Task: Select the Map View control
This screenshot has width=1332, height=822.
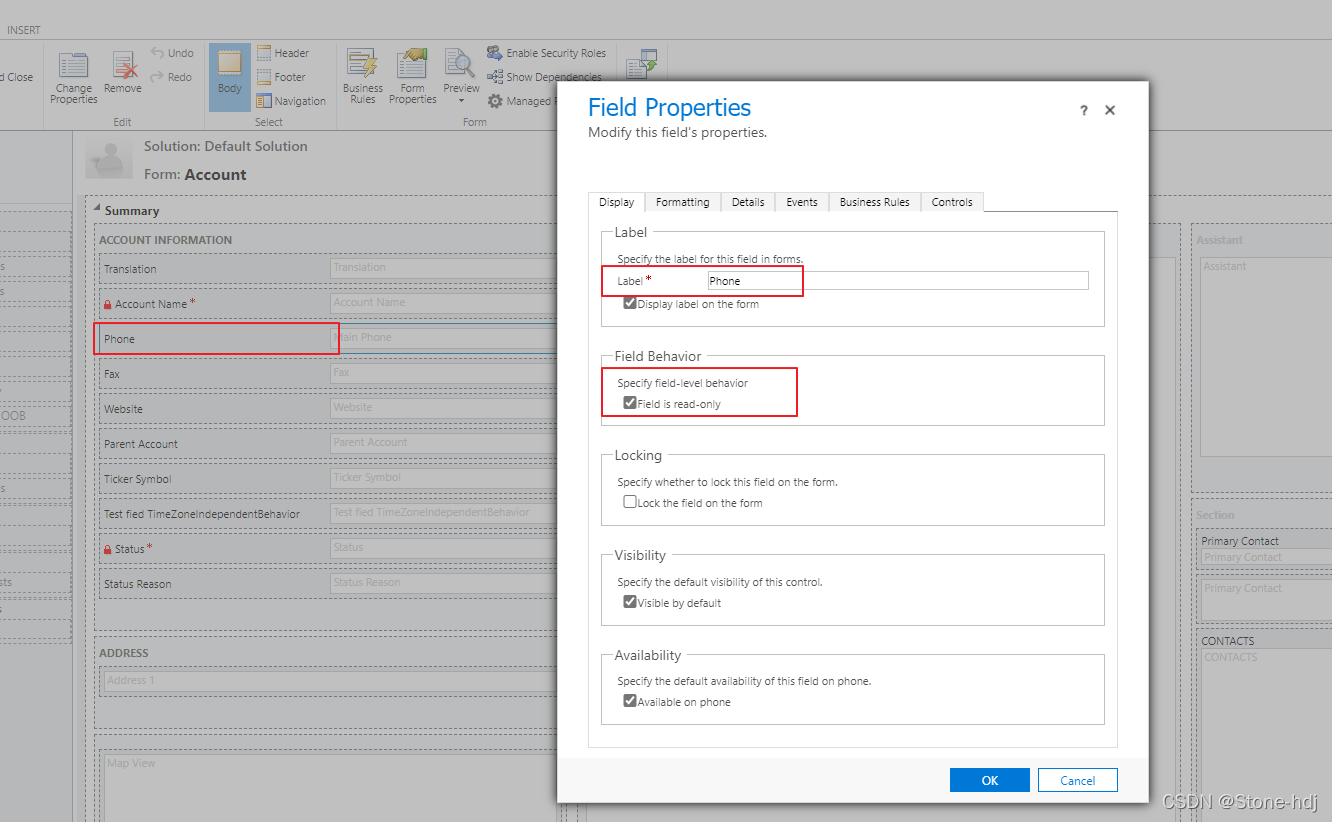Action: [x=330, y=785]
